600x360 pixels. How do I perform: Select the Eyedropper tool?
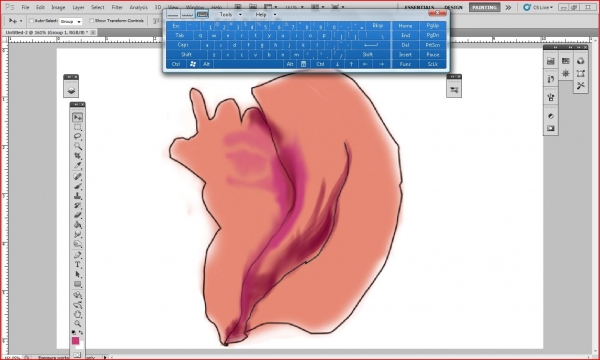pyautogui.click(x=78, y=165)
